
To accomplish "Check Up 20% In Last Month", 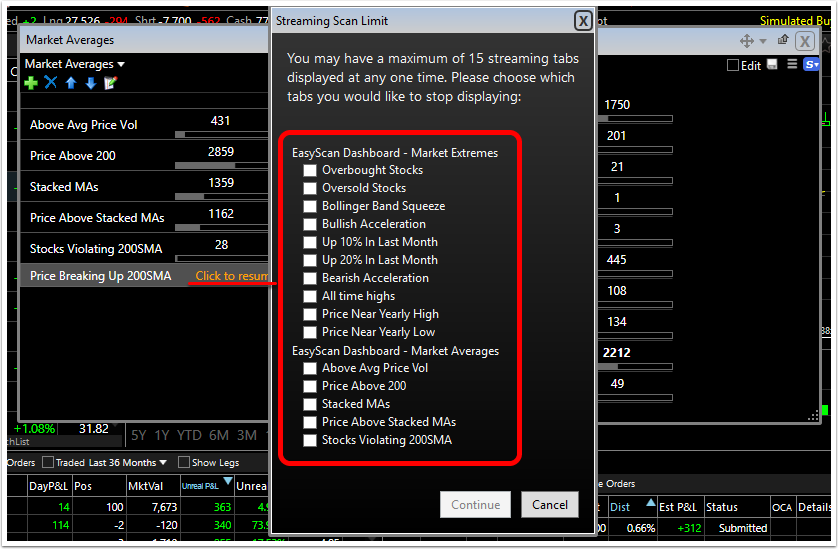I will click(310, 260).
